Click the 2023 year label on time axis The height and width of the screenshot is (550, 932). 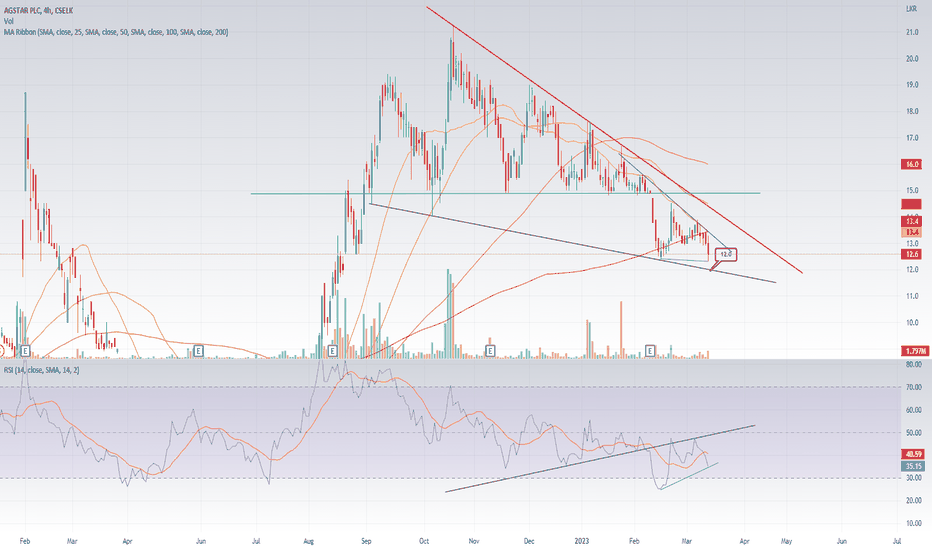coord(582,541)
